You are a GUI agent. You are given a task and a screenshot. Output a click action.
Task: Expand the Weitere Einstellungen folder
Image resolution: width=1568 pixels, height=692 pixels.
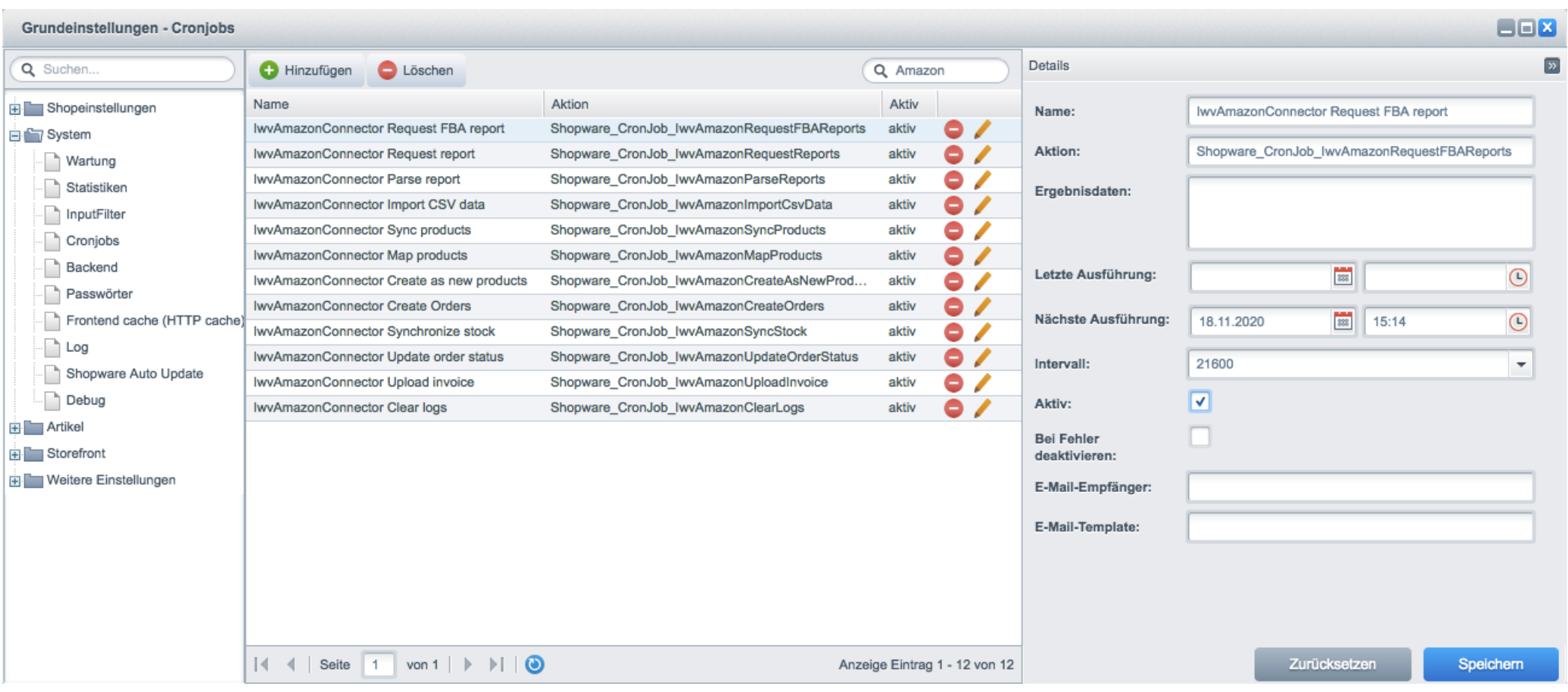click(15, 481)
